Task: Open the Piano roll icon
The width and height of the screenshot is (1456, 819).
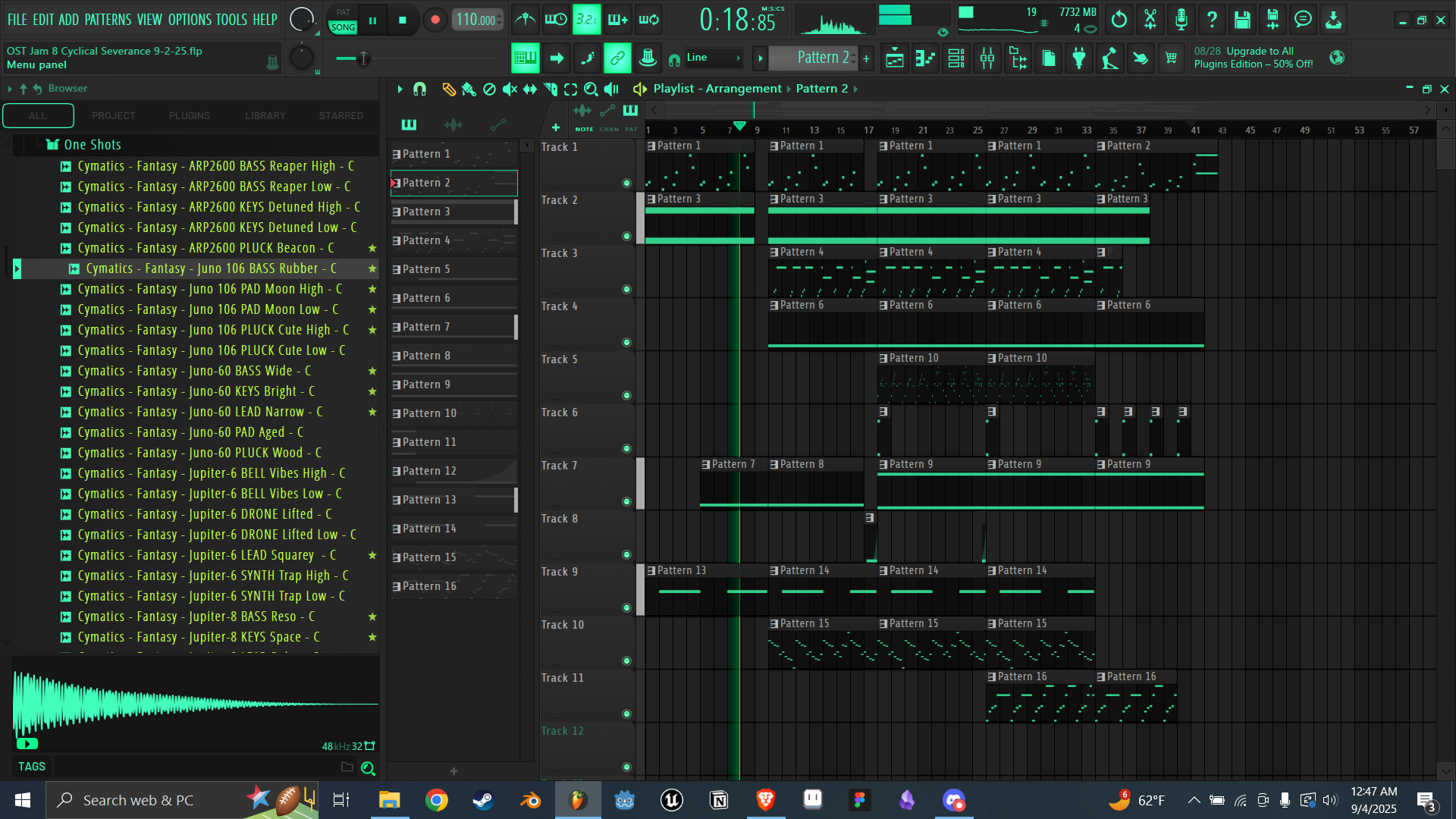Action: 925,58
